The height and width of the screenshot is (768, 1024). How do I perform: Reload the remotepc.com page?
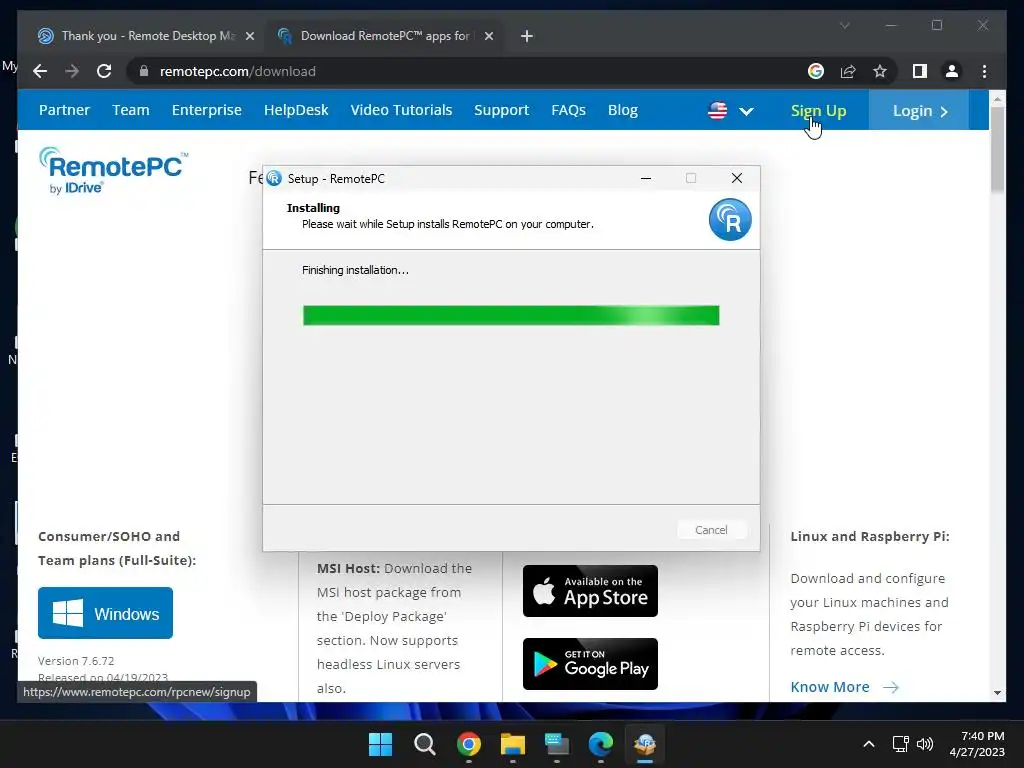(x=104, y=71)
